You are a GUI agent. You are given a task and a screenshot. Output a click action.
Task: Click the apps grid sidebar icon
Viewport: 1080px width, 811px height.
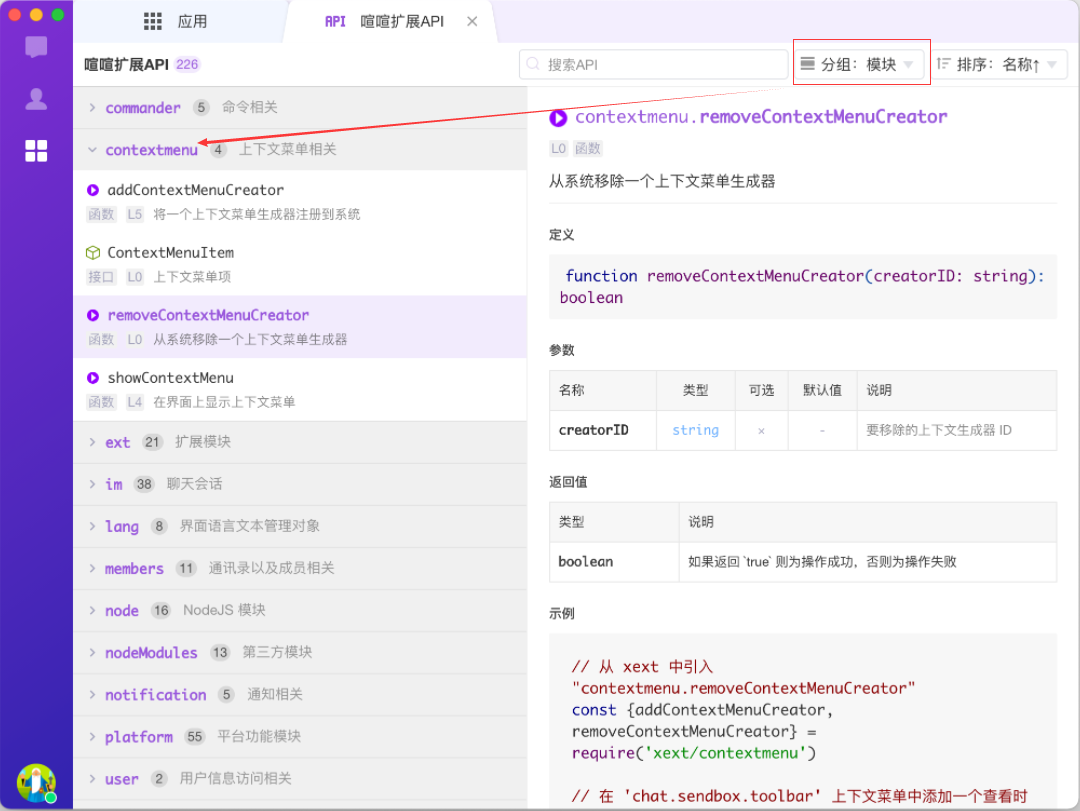click(36, 151)
